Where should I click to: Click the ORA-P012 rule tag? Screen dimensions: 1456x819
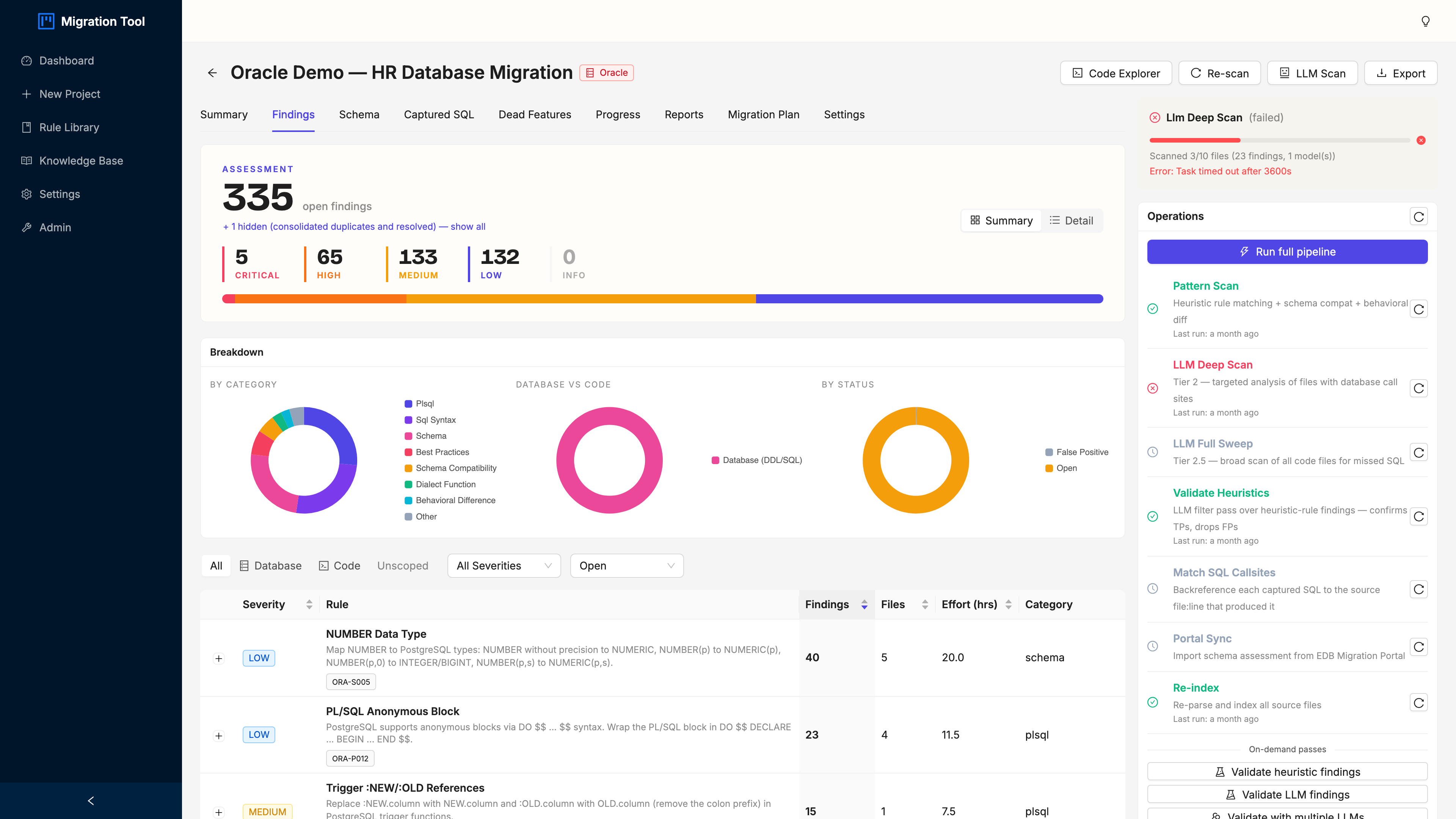pos(350,758)
